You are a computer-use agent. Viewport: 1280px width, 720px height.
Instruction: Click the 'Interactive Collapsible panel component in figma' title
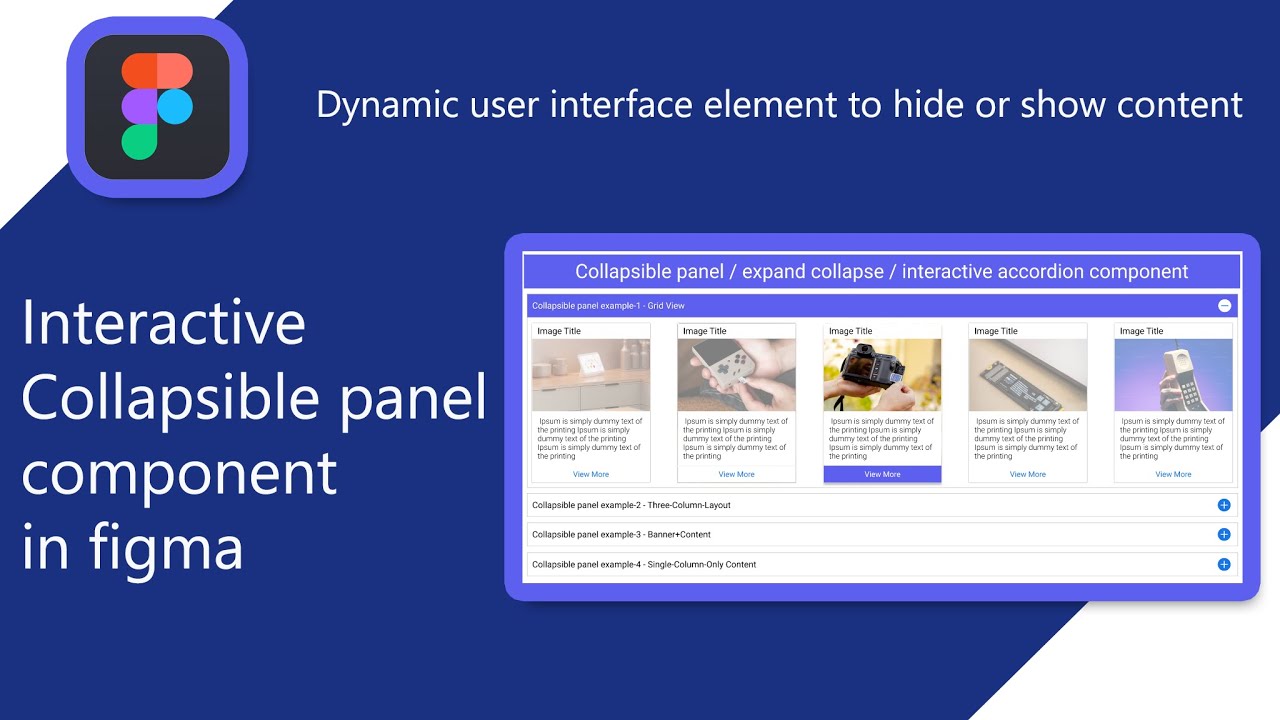(253, 436)
